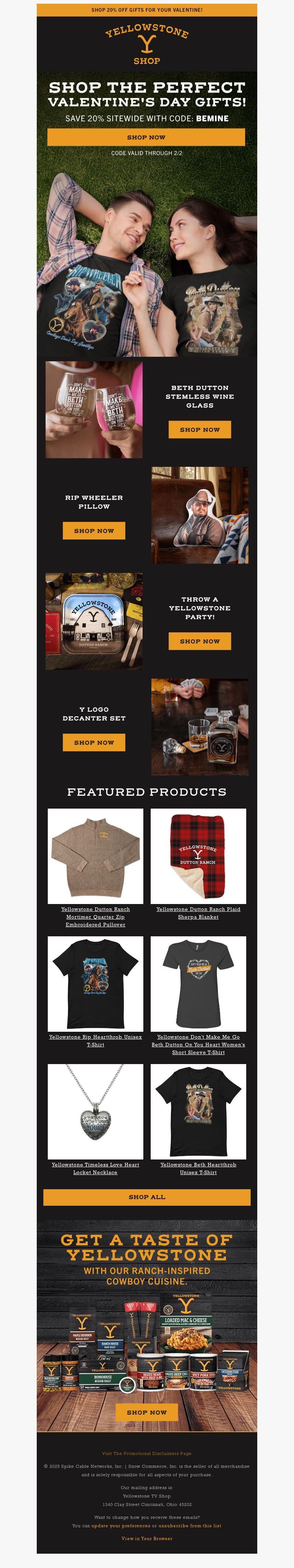The width and height of the screenshot is (294, 1568).
Task: Shop now for Throw a Yellowstone Party
Action: pos(200,641)
